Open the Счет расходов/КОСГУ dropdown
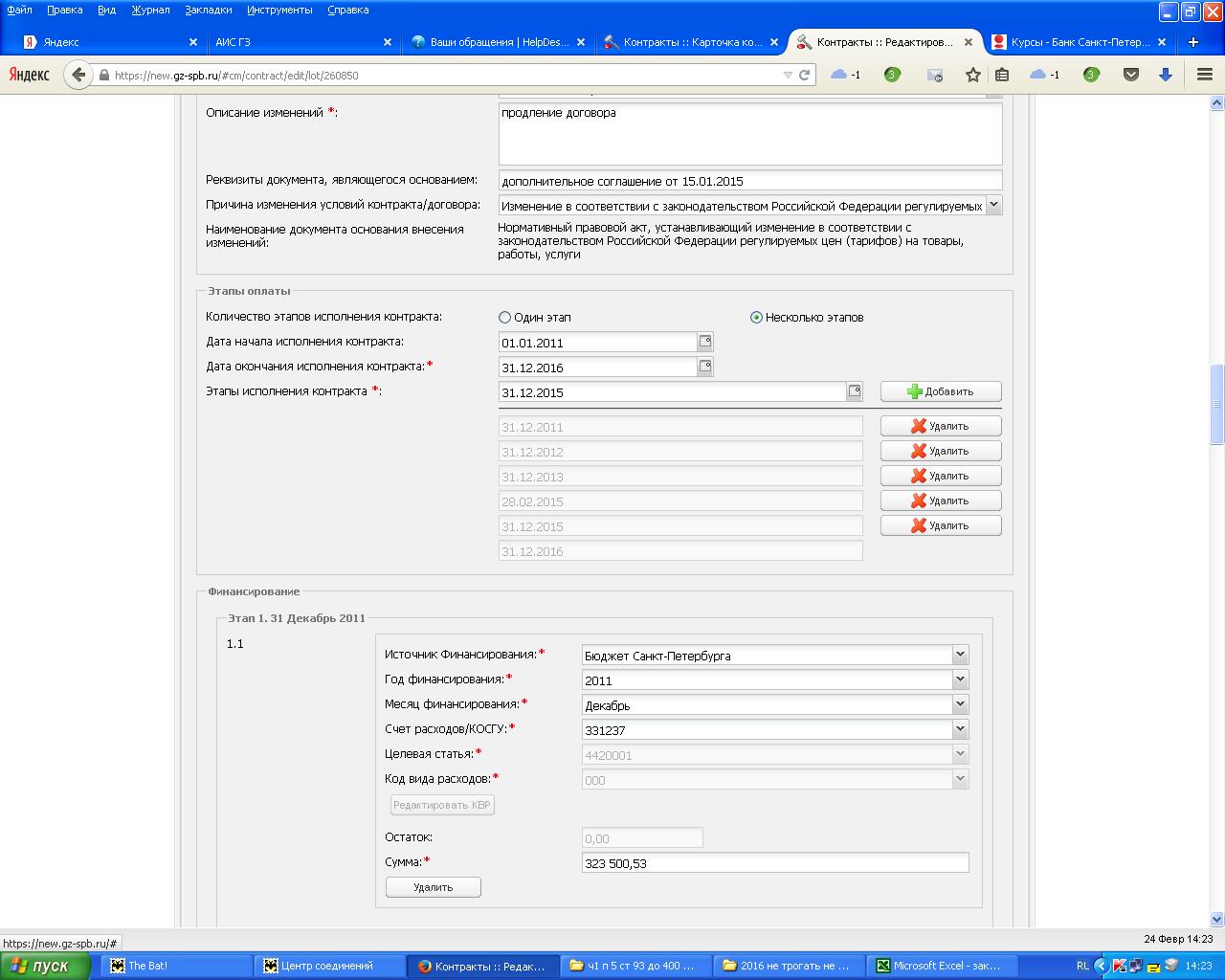 pyautogui.click(x=960, y=729)
